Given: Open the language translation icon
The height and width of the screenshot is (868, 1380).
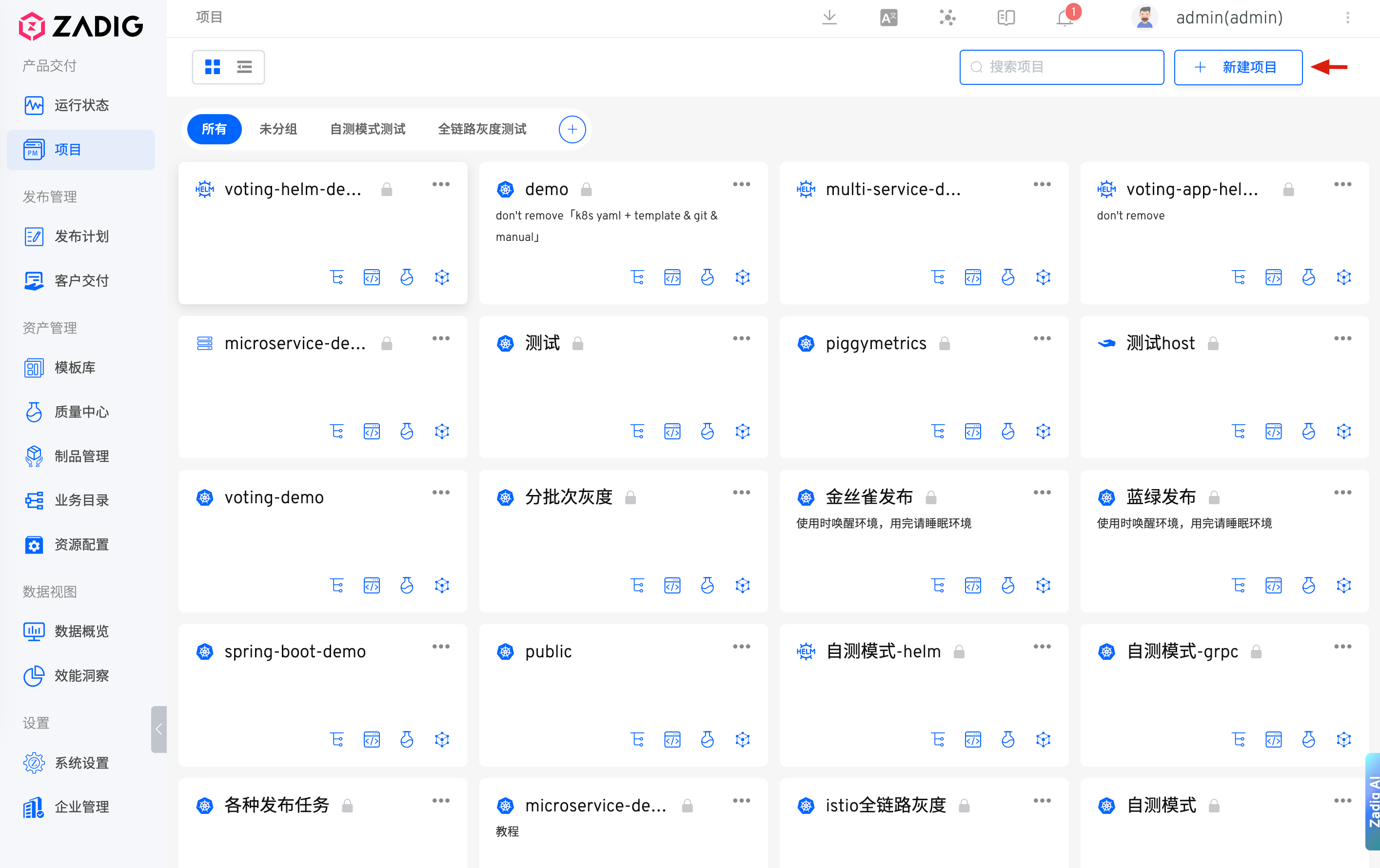Looking at the screenshot, I should click(888, 18).
